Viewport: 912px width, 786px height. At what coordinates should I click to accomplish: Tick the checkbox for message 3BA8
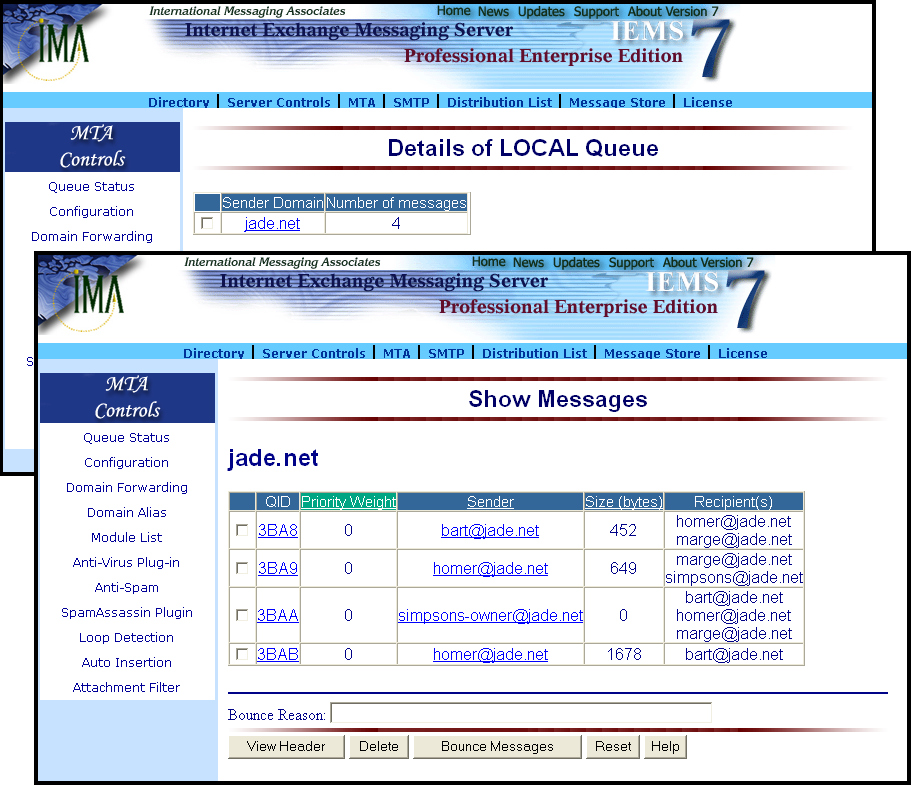coord(242,530)
